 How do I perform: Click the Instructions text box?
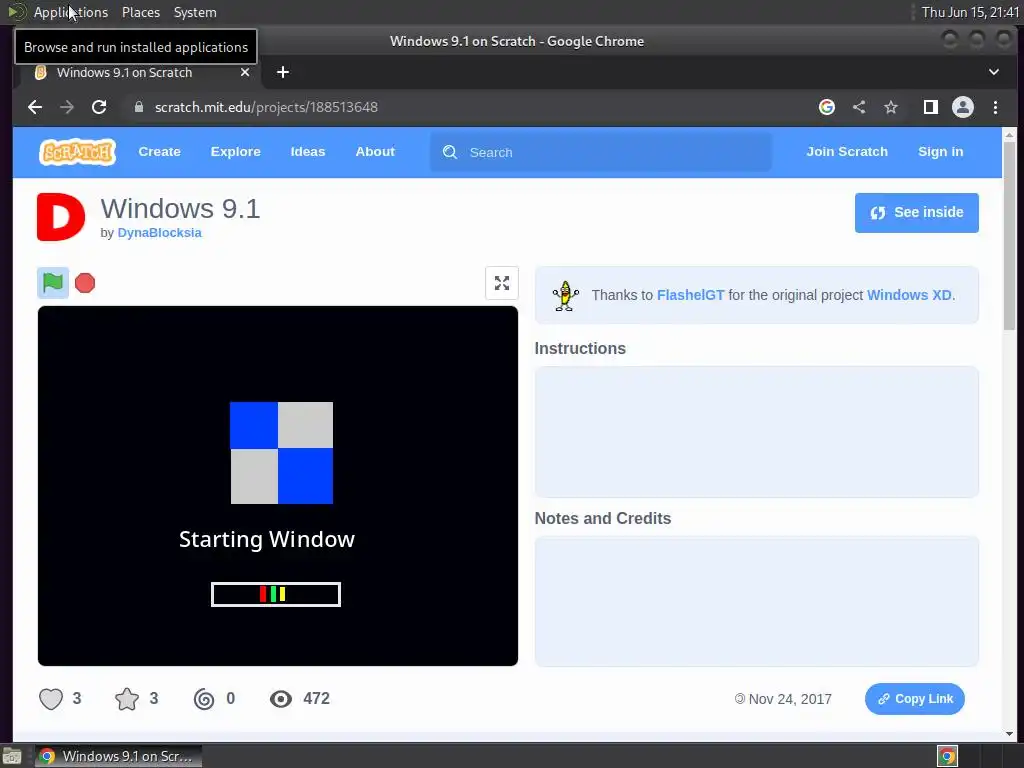click(756, 432)
